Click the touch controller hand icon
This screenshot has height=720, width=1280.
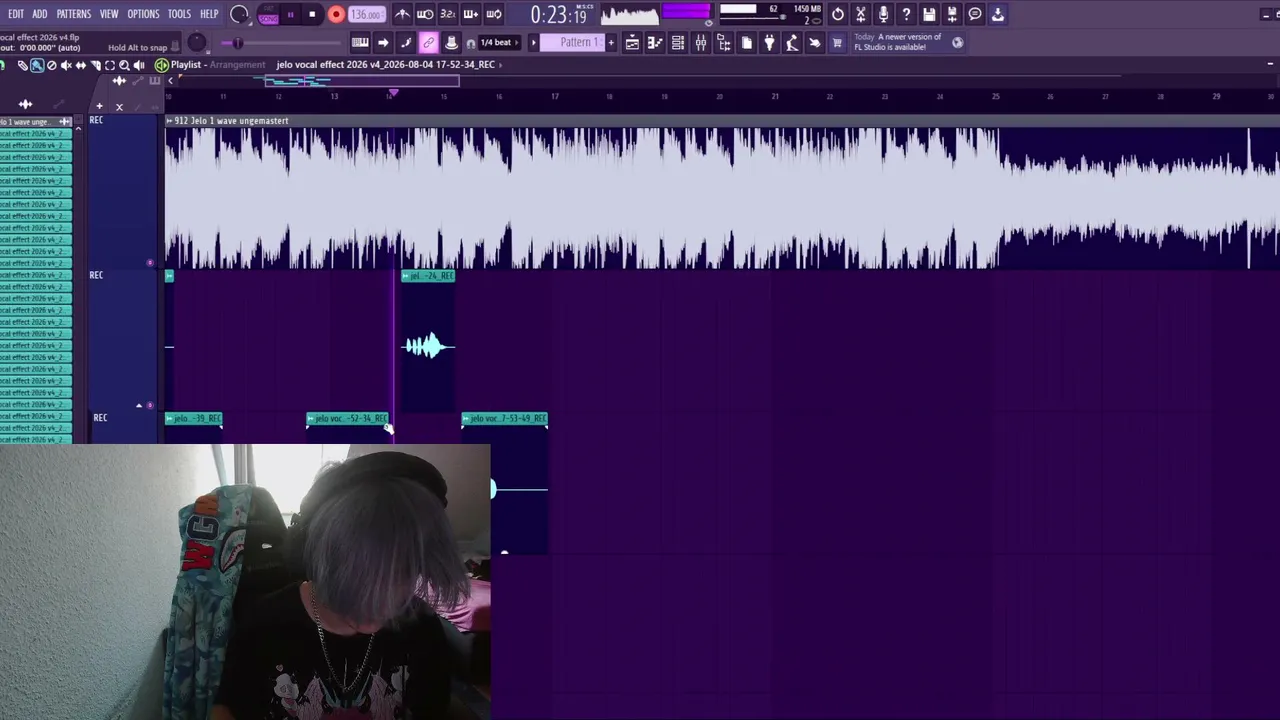[814, 43]
